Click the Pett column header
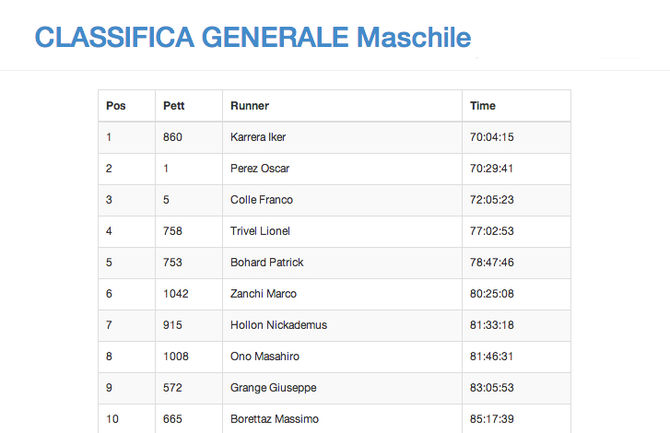670x433 pixels. point(173,106)
